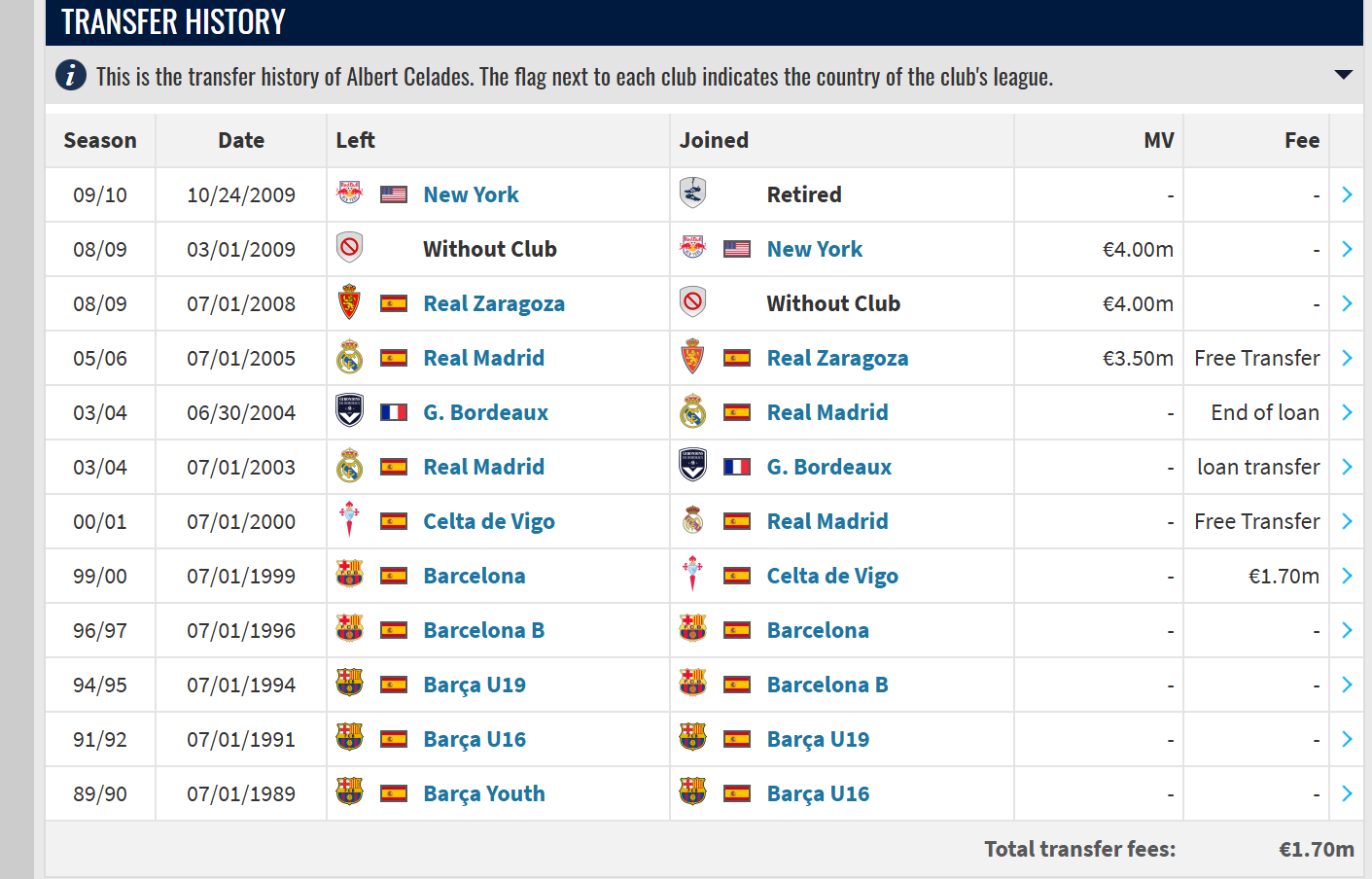Click Real Zaragoza crest in 08/09 Left column
This screenshot has height=879, width=1372.
point(349,302)
